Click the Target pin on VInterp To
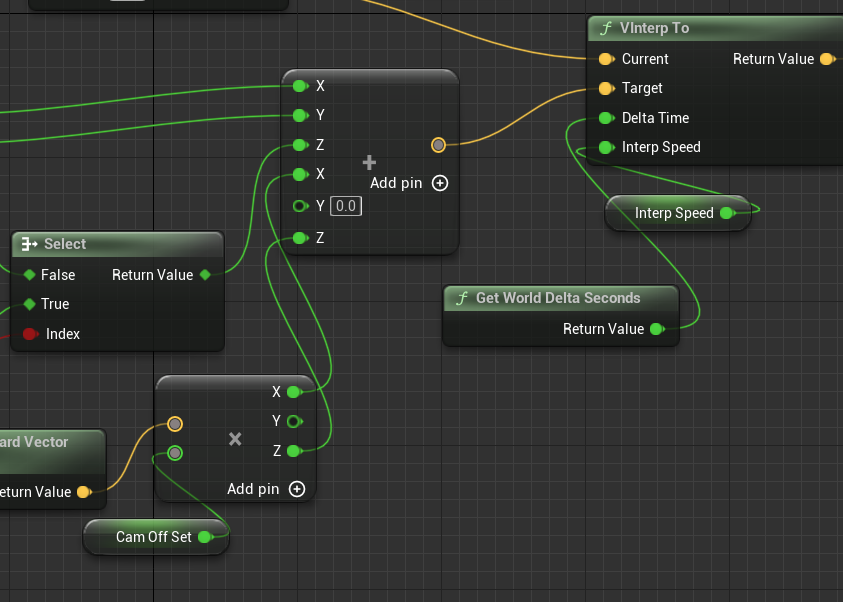 click(606, 88)
